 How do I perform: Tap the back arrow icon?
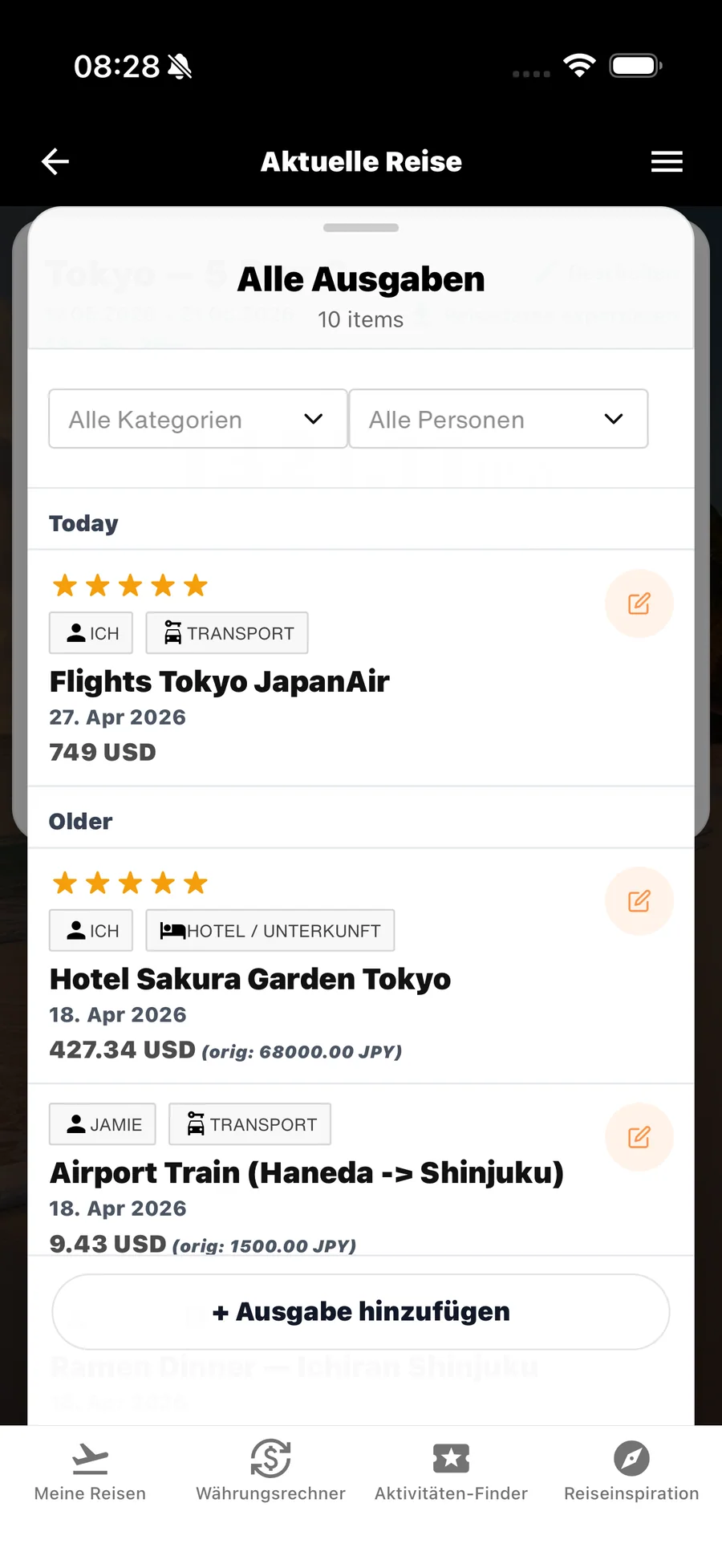click(55, 161)
